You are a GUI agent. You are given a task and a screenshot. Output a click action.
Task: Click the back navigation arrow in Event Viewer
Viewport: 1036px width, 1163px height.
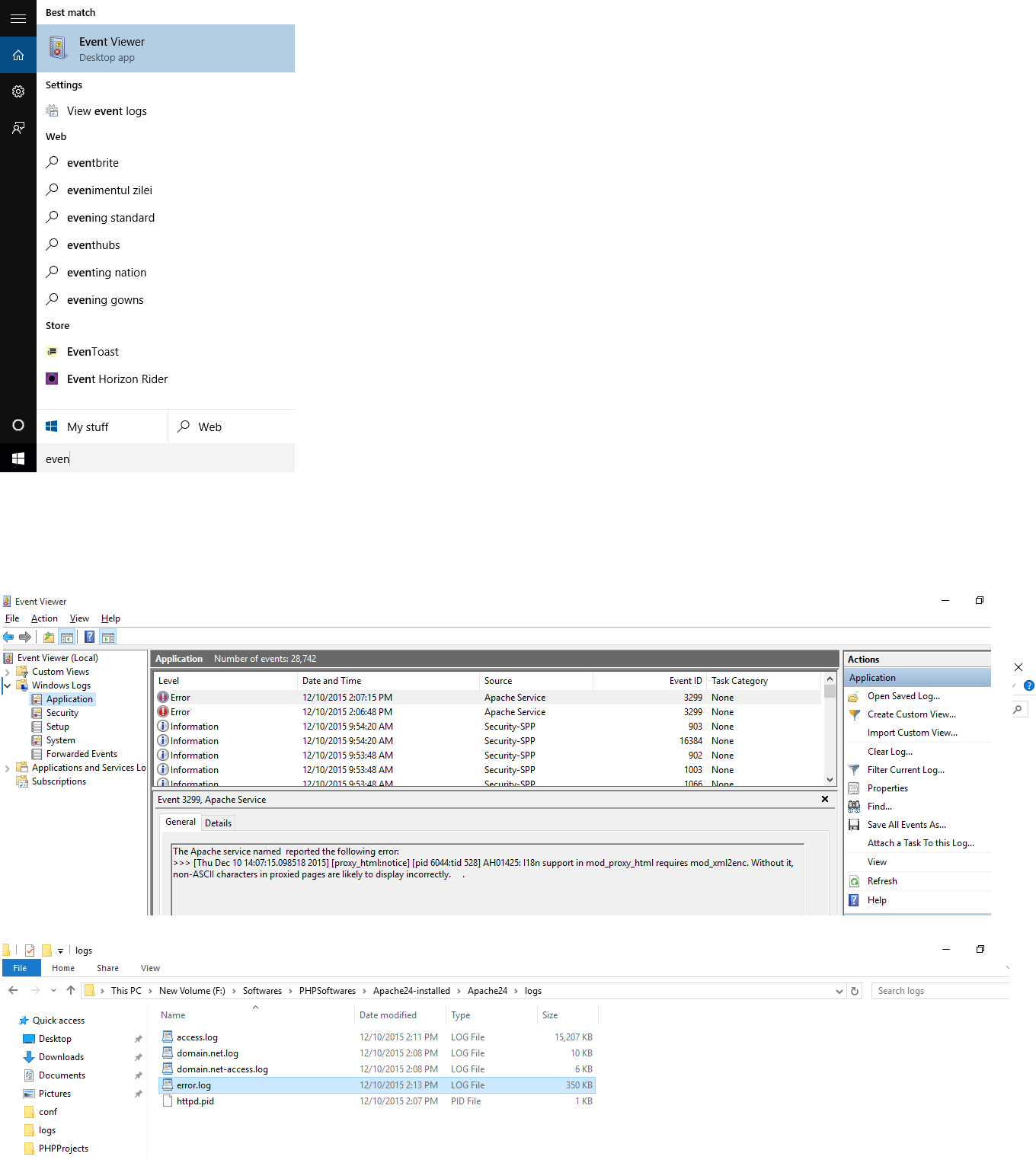point(8,637)
